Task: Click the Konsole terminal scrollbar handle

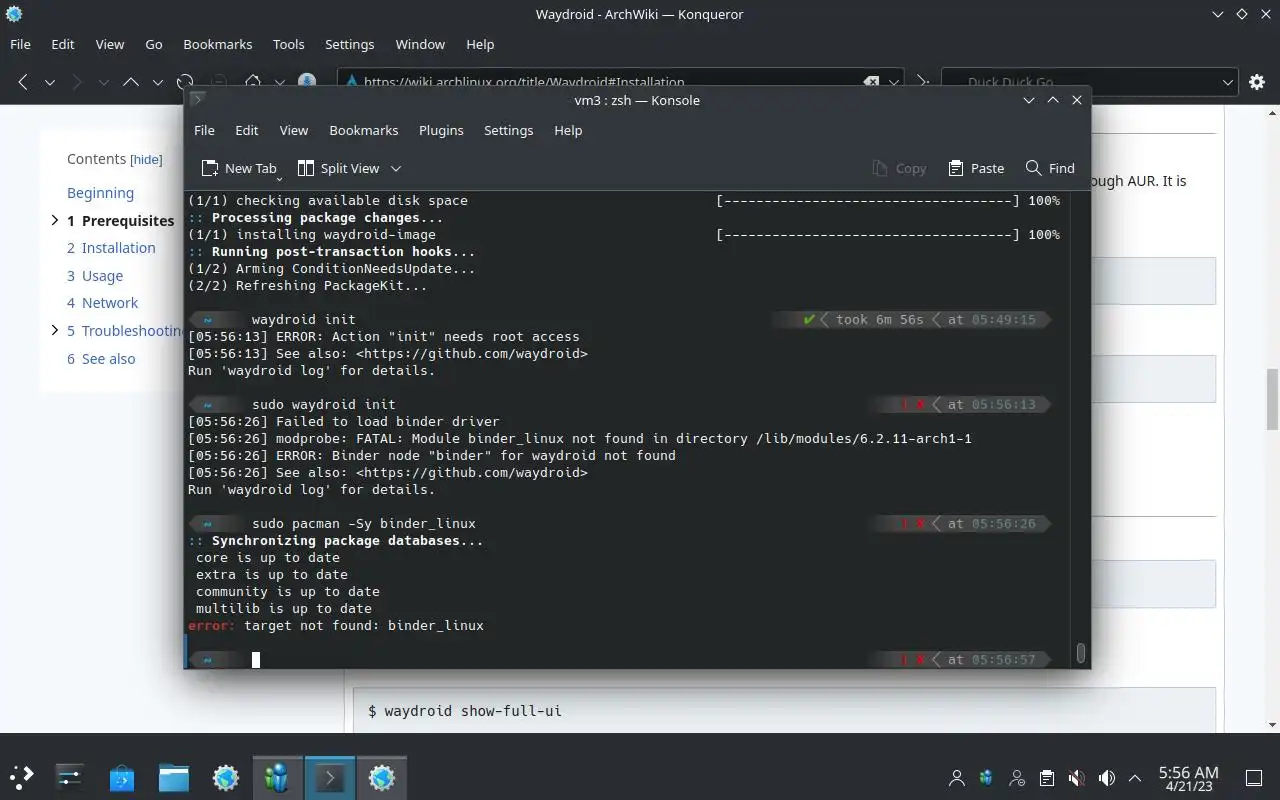Action: 1080,652
